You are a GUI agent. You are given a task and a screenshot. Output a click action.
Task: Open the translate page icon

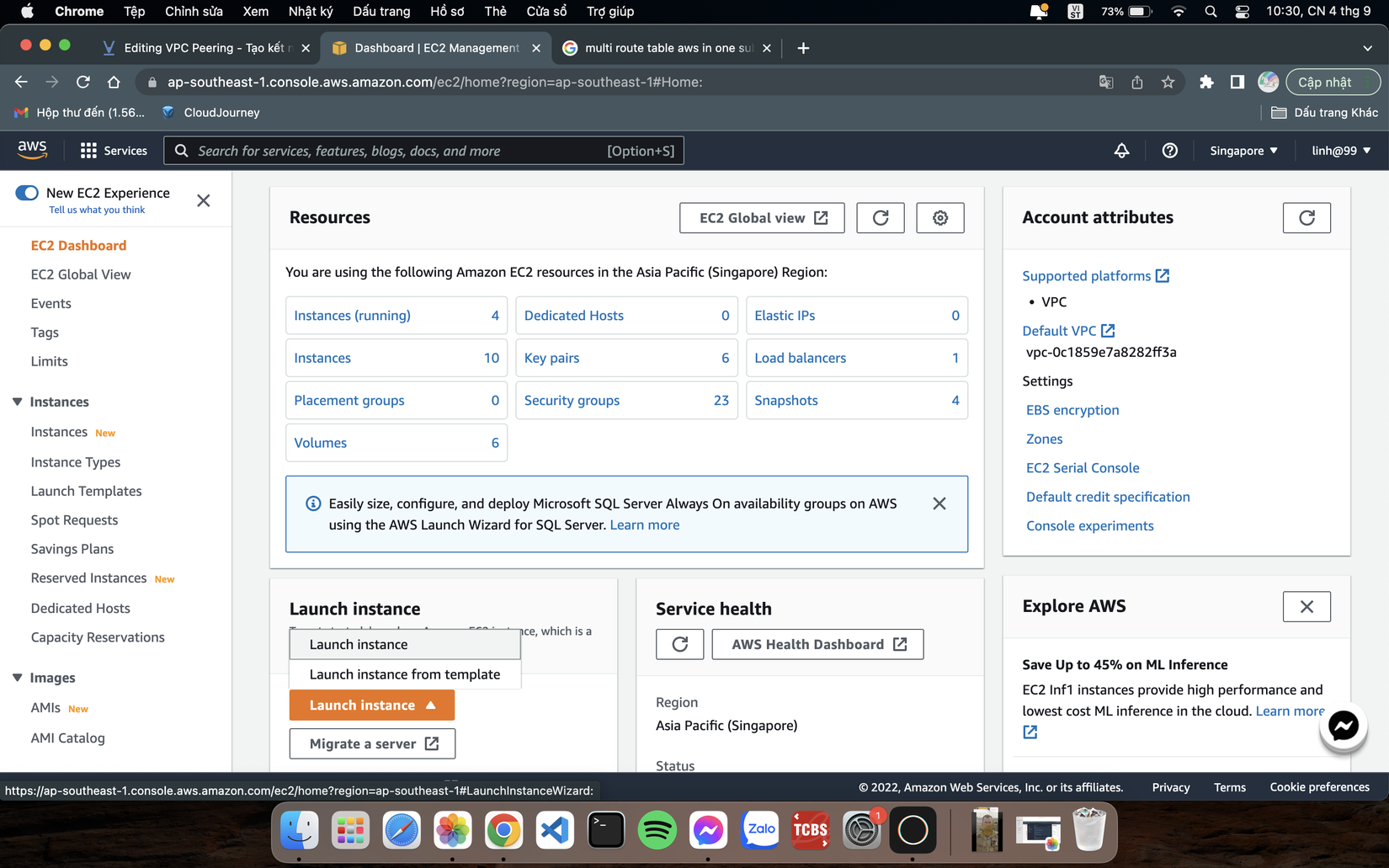[1106, 82]
